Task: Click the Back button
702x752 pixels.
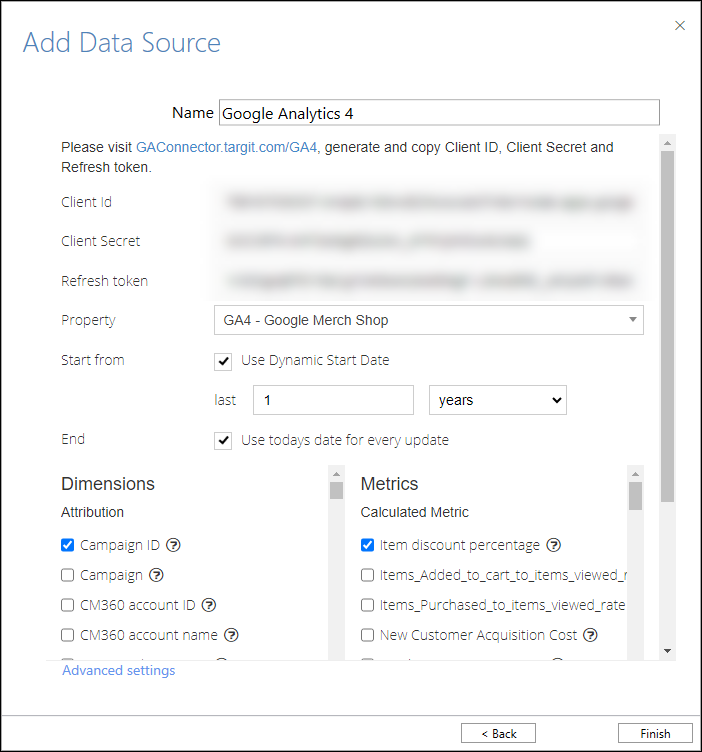Action: [498, 733]
